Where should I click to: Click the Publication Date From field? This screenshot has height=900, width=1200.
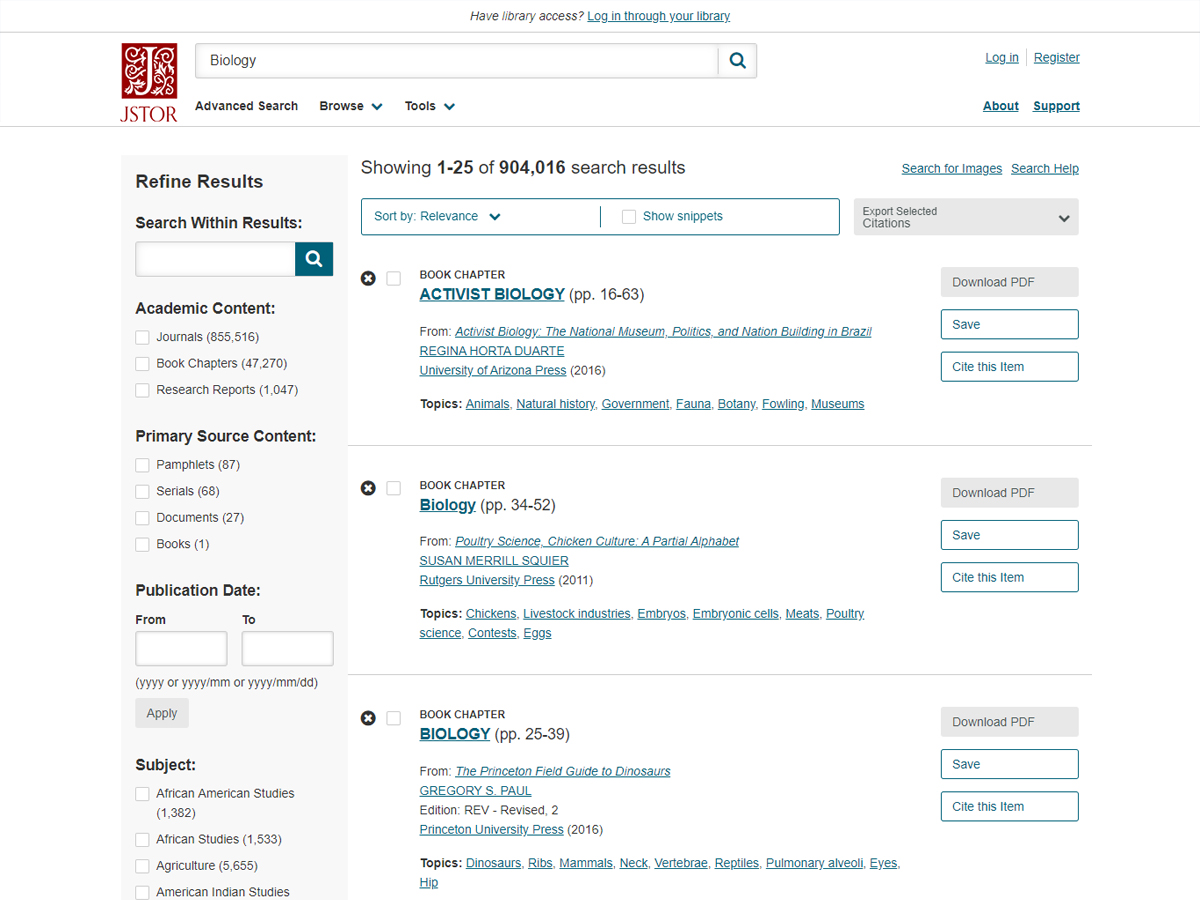point(181,648)
